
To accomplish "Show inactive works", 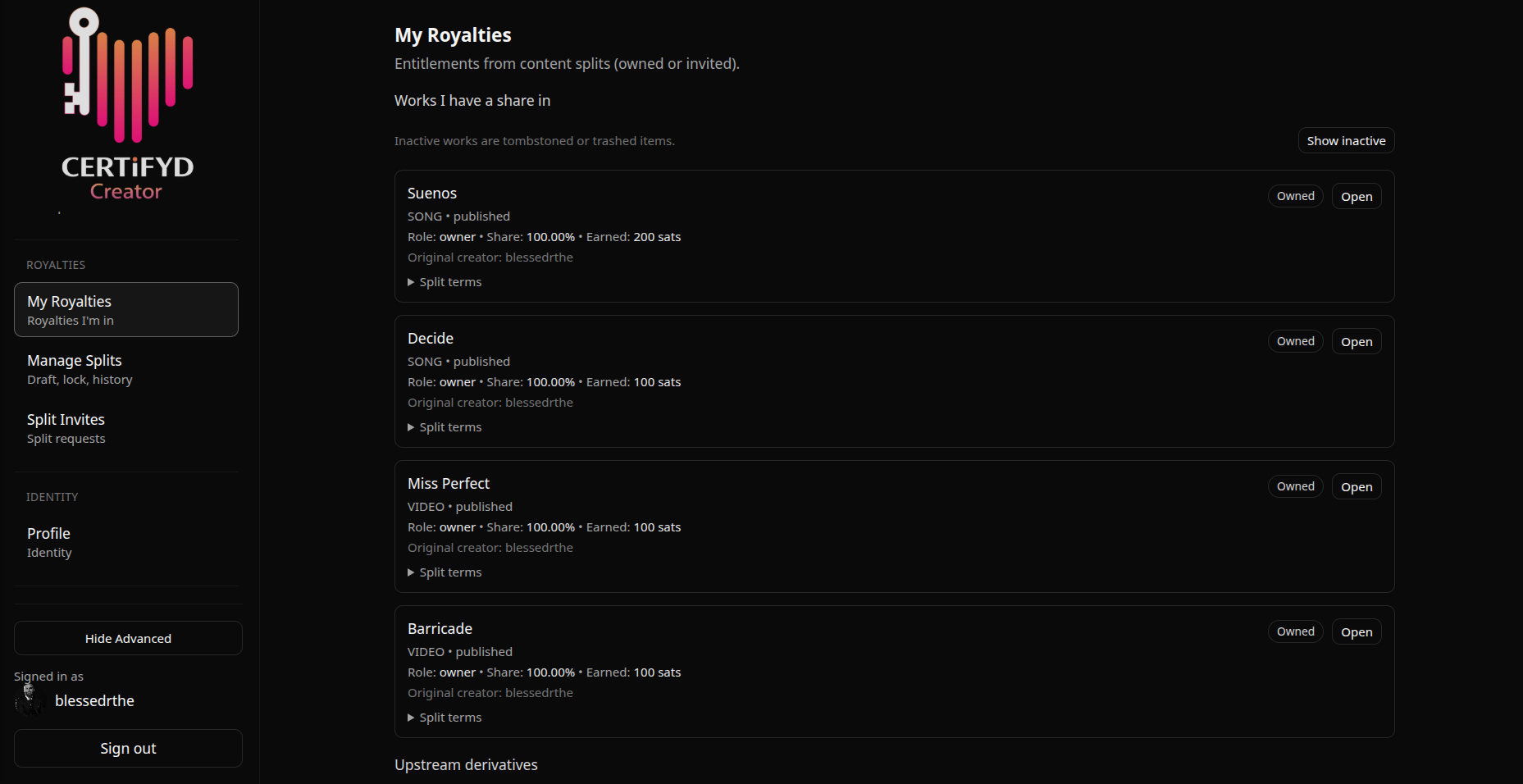I will tap(1345, 140).
